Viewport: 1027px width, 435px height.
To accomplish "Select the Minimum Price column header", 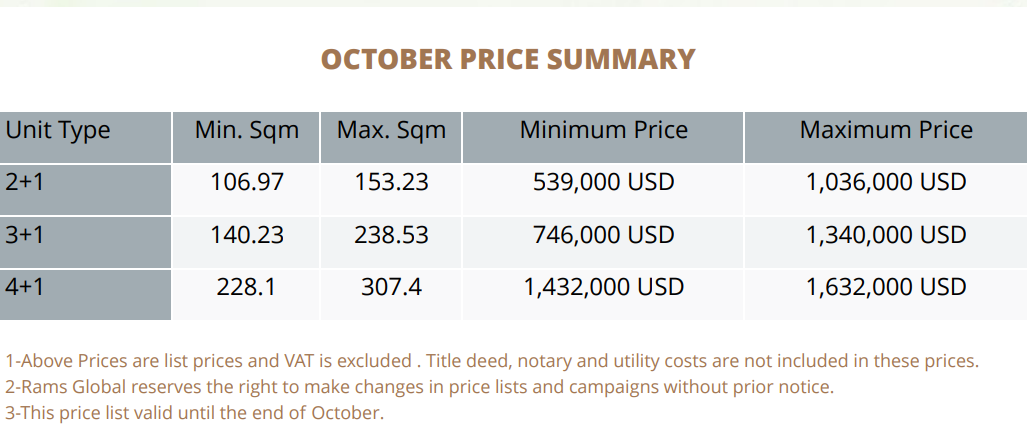I will (x=603, y=130).
